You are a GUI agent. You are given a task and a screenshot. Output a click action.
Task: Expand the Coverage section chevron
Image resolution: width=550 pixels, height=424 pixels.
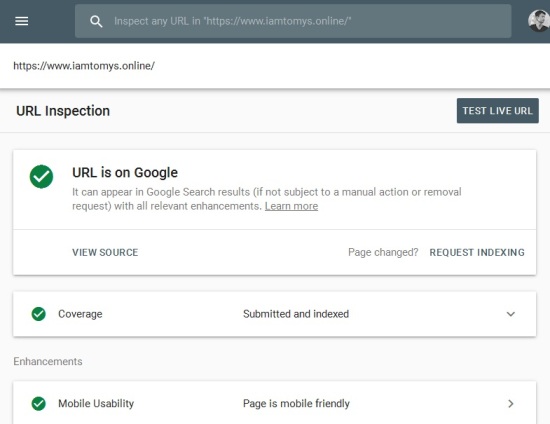tap(511, 314)
